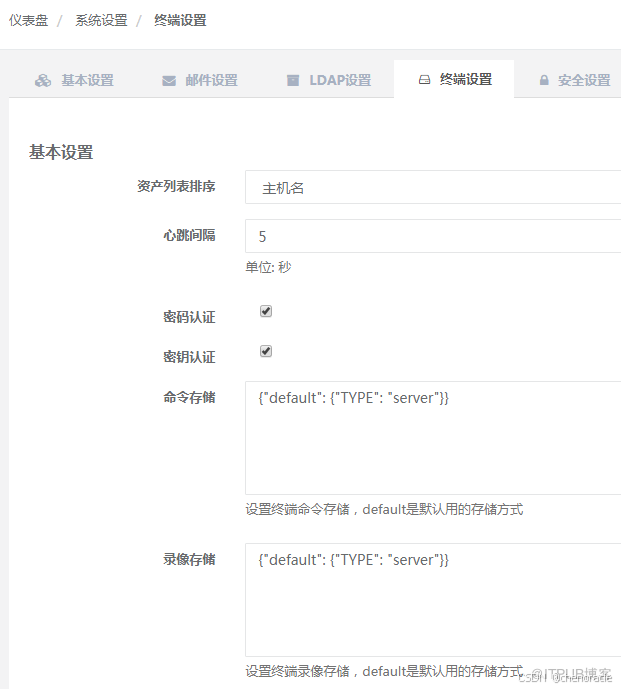Select the 终端设置 tab
Screen dimensions: 621x689
[x=454, y=79]
